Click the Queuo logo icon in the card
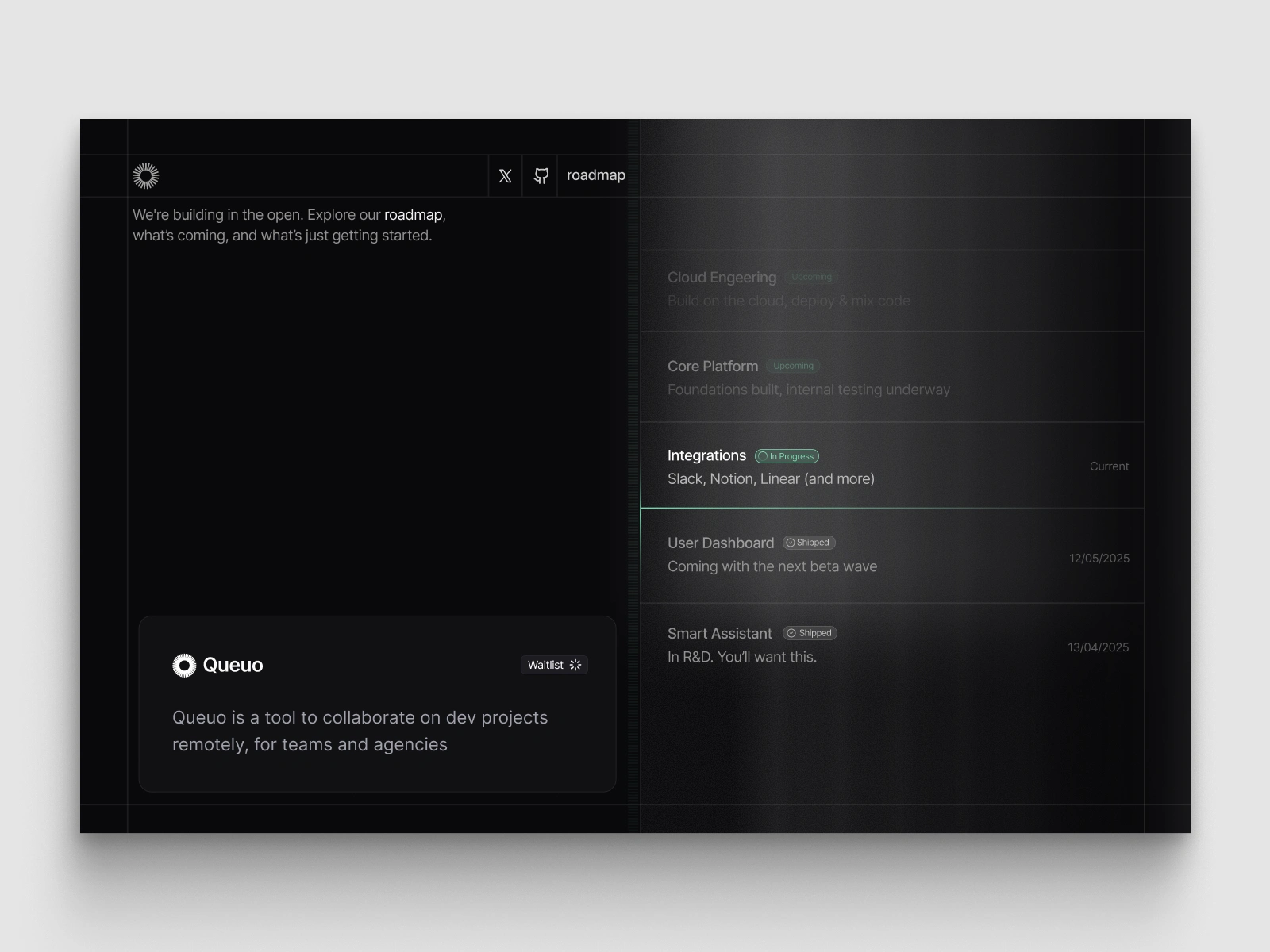Image resolution: width=1270 pixels, height=952 pixels. point(184,665)
